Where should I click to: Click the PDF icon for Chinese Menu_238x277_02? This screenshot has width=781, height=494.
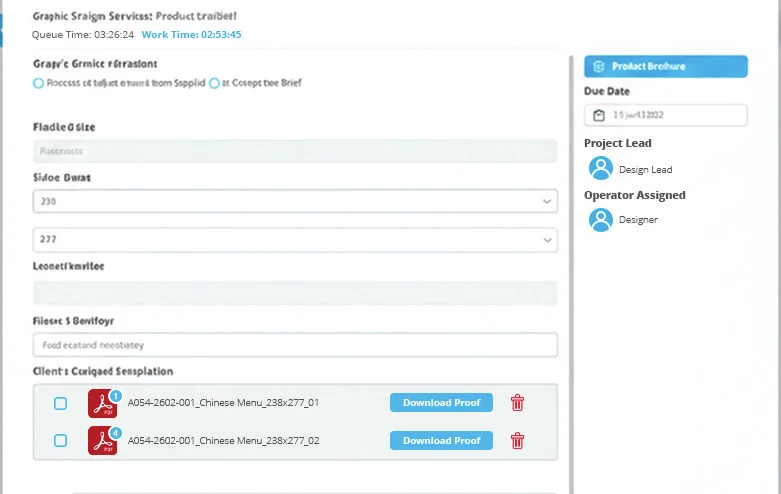click(x=103, y=441)
